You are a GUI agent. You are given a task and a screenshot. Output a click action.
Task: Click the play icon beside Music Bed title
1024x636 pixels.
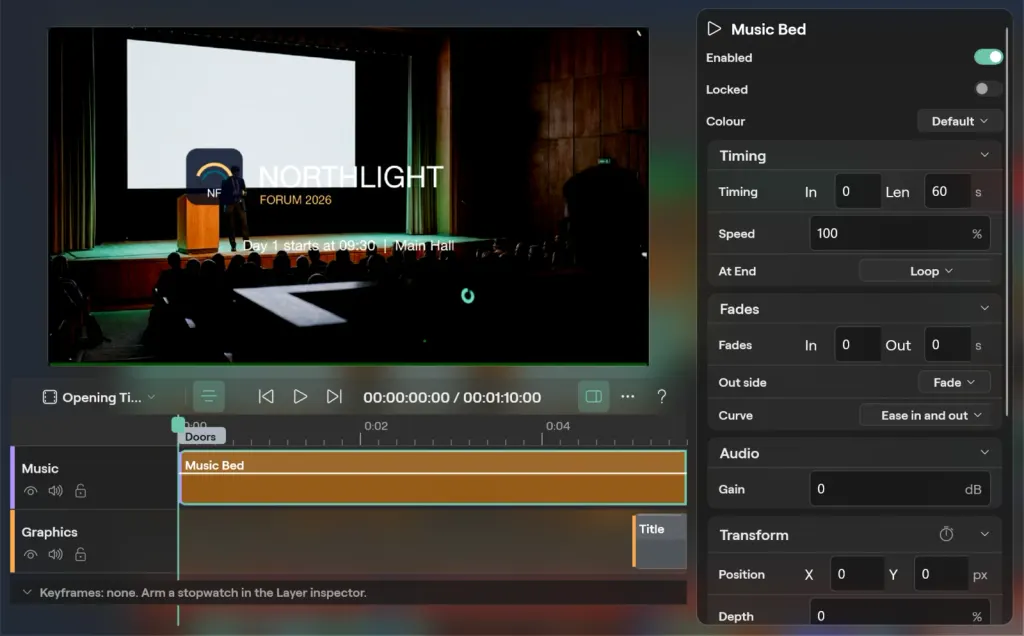(x=714, y=29)
